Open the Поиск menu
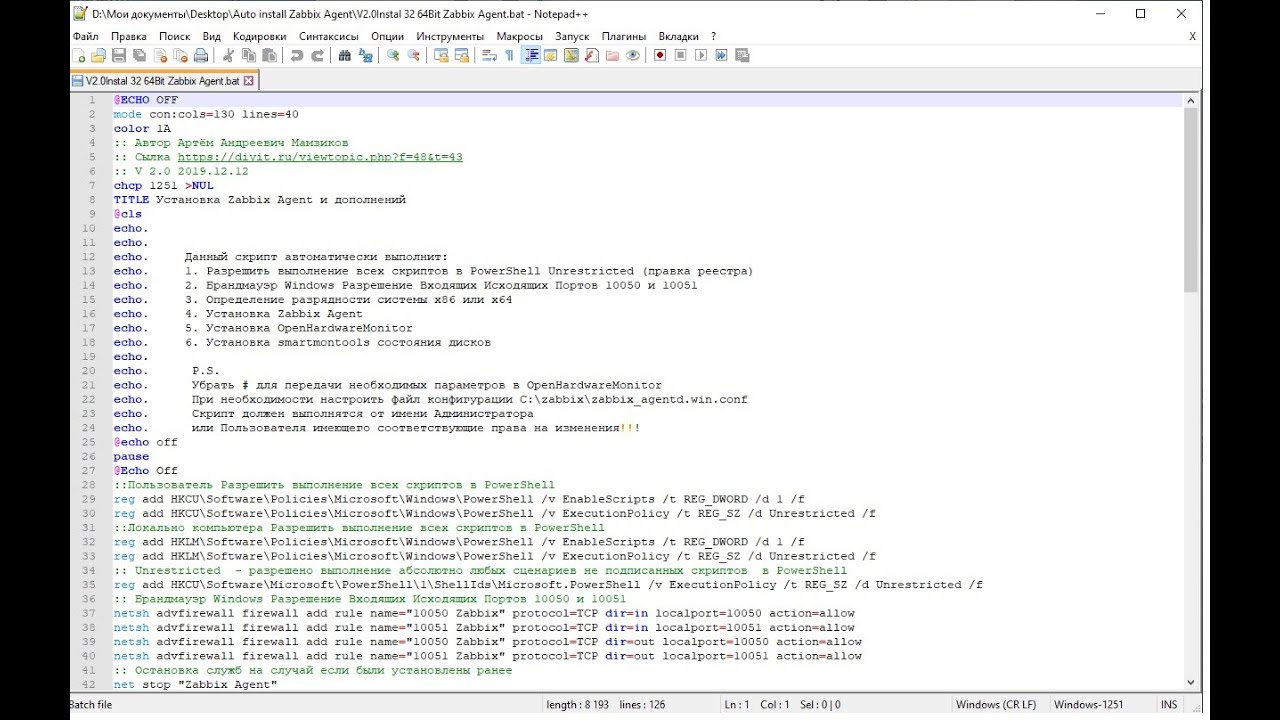Screen dimensions: 1280x720 174,36
